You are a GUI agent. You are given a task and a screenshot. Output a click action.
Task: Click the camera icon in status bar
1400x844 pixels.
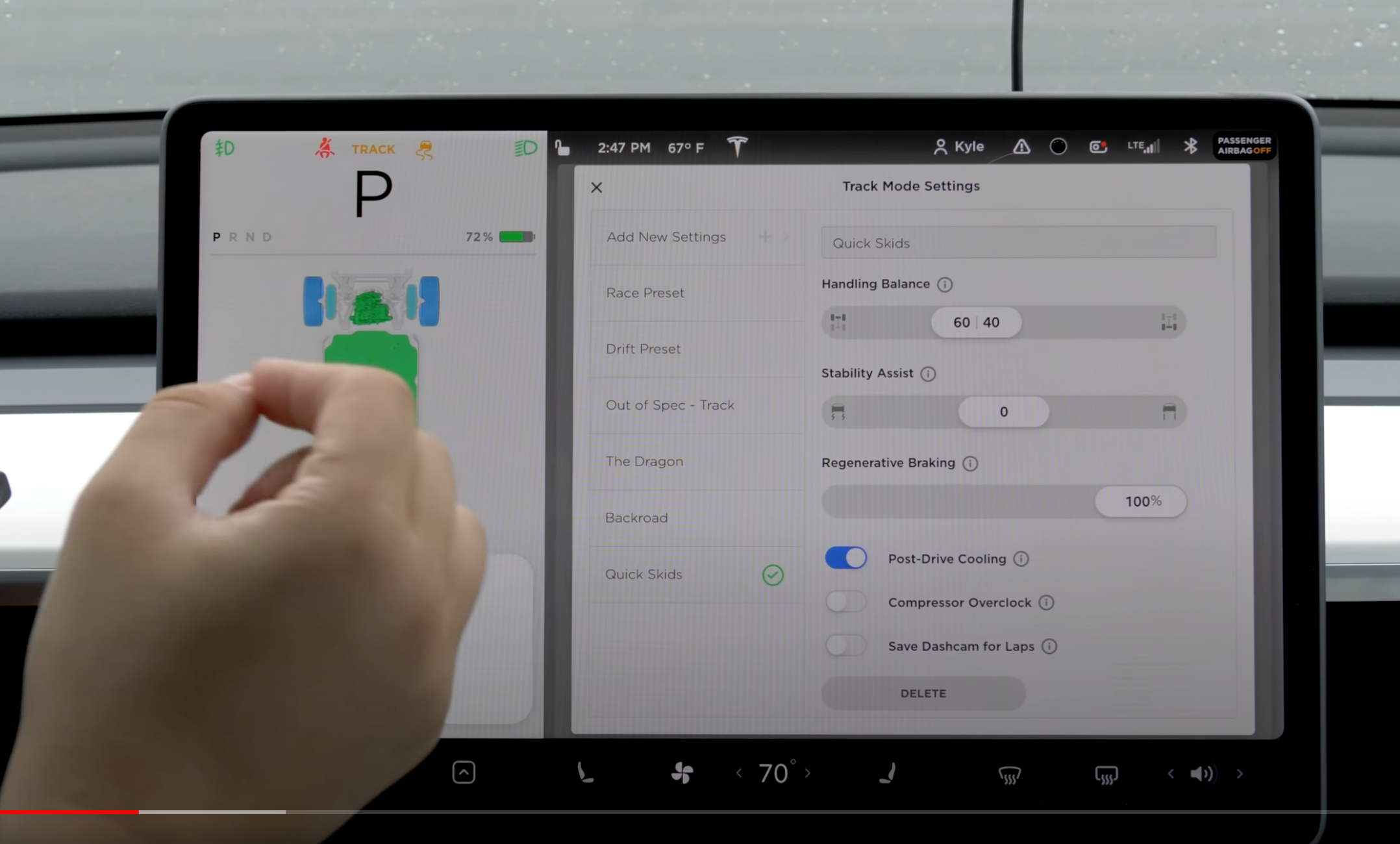1097,148
